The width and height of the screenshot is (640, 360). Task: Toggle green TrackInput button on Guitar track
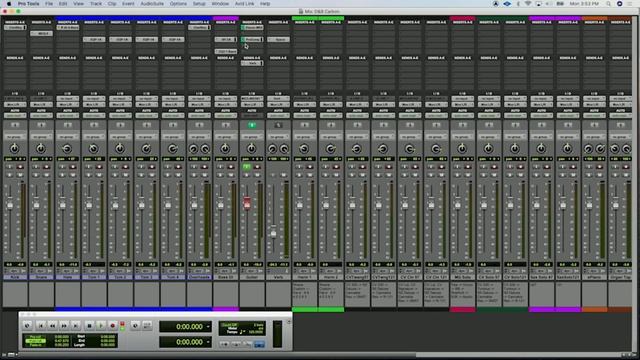(246, 167)
